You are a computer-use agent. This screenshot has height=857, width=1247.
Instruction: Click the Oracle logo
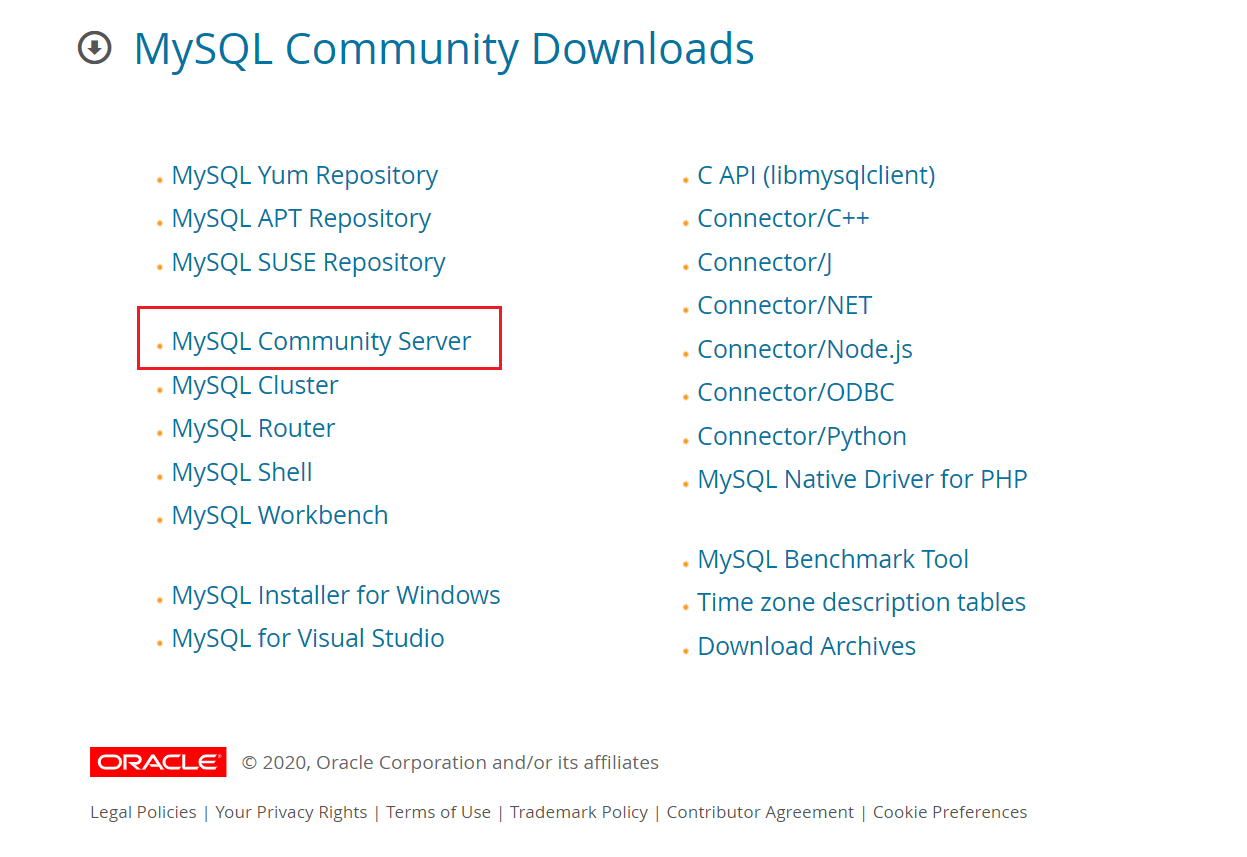click(157, 762)
